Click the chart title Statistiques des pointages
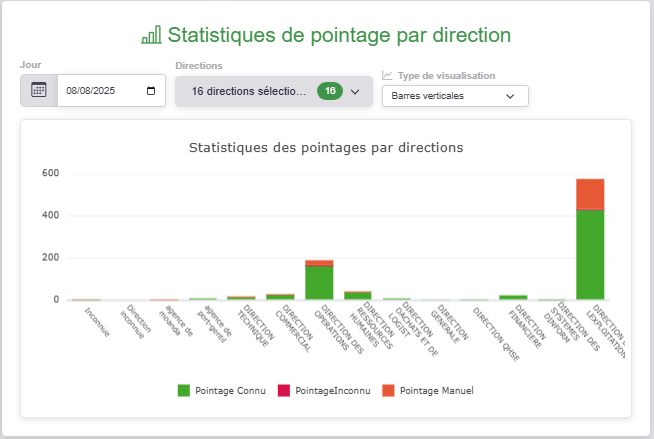Image resolution: width=654 pixels, height=439 pixels. (326, 147)
